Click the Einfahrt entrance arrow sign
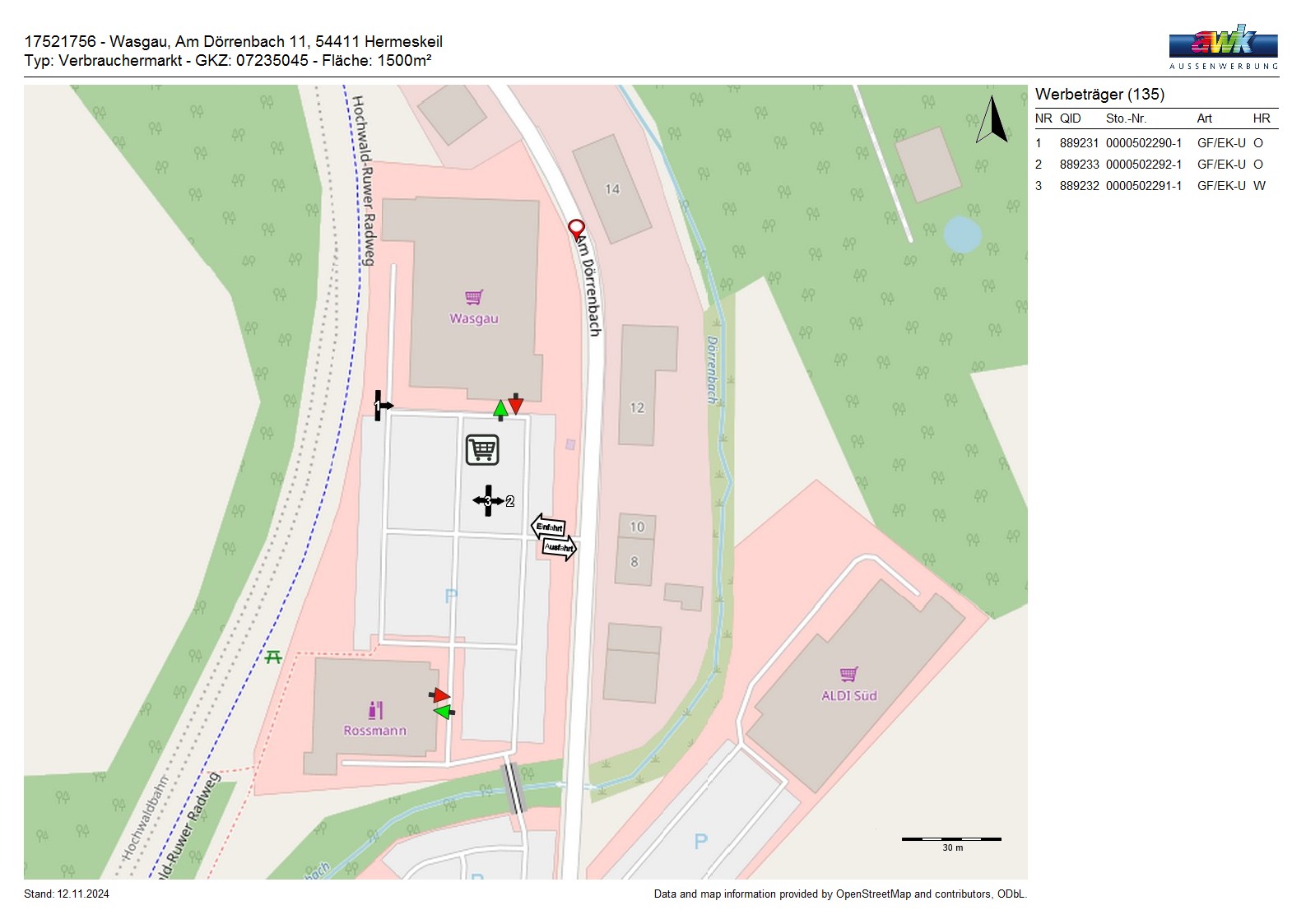 click(x=548, y=527)
